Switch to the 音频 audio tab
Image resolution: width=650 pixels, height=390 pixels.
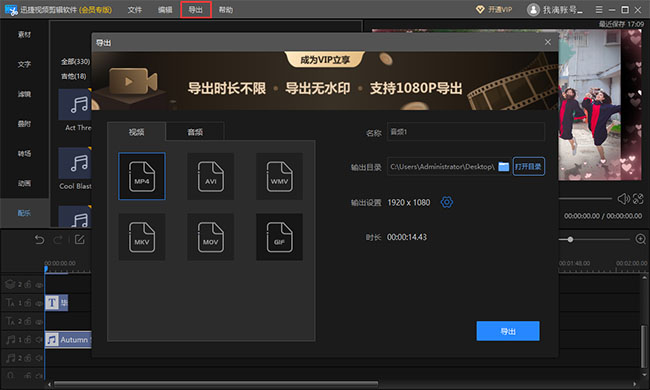coord(195,132)
